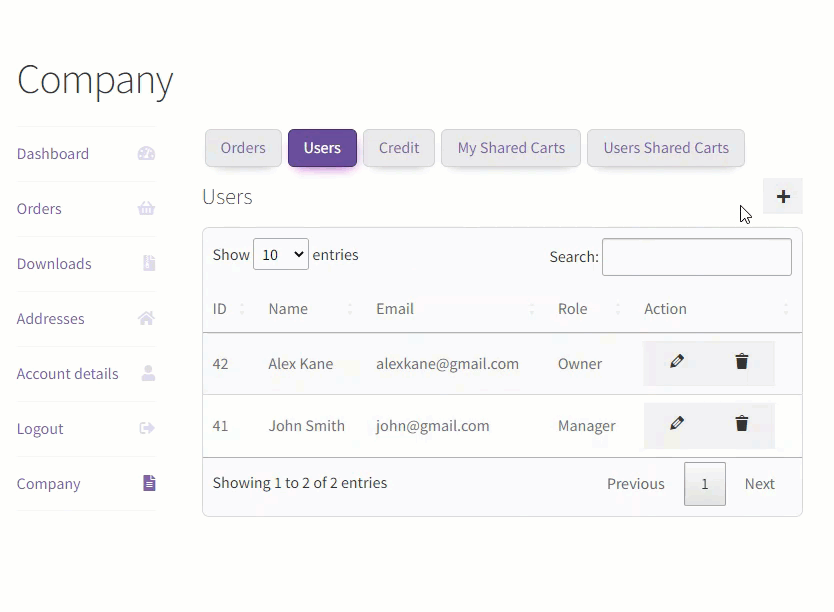This screenshot has height=612, width=834.
Task: Open Company link in the sidebar
Action: 48,484
